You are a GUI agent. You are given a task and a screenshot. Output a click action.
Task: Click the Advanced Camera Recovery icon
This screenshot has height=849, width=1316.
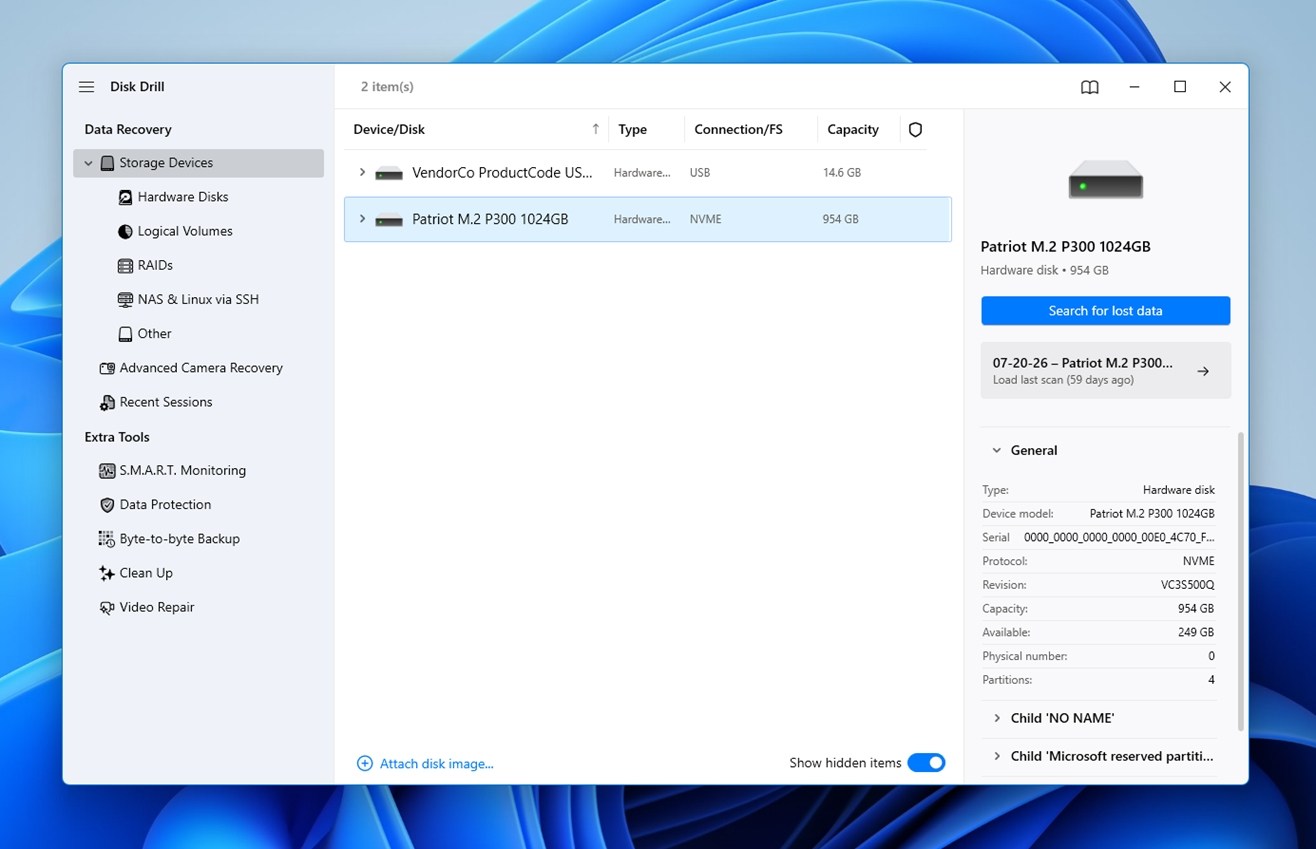click(107, 368)
